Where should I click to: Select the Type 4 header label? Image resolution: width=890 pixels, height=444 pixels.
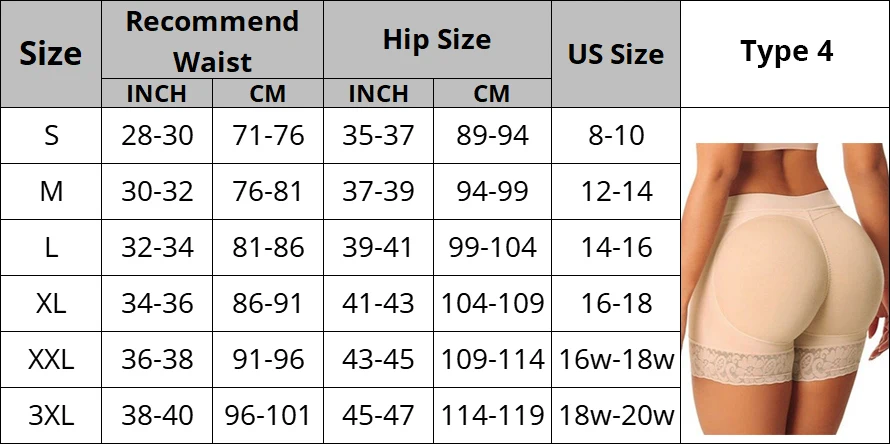[786, 51]
